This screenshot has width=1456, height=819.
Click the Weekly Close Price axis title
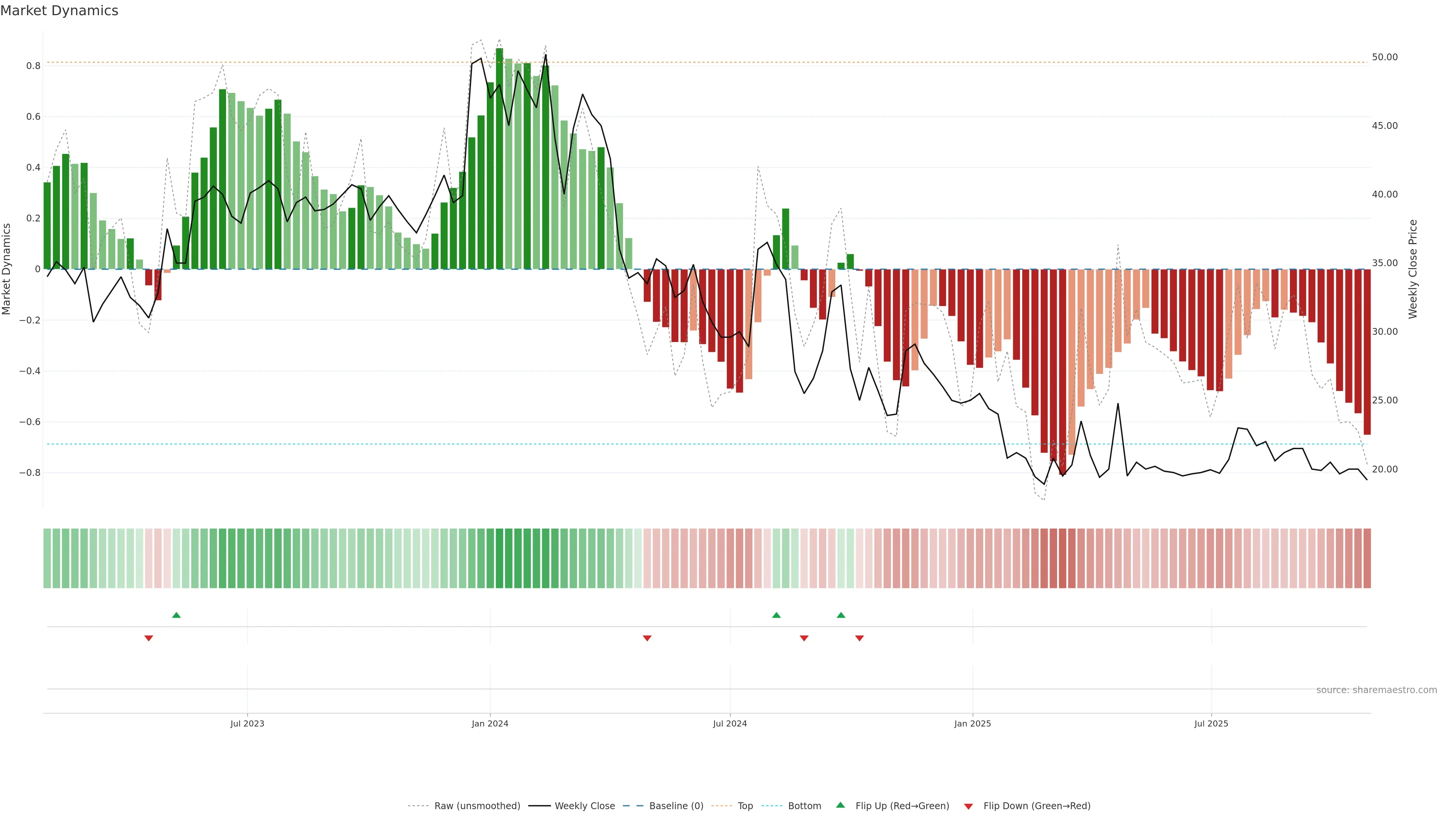(1412, 269)
